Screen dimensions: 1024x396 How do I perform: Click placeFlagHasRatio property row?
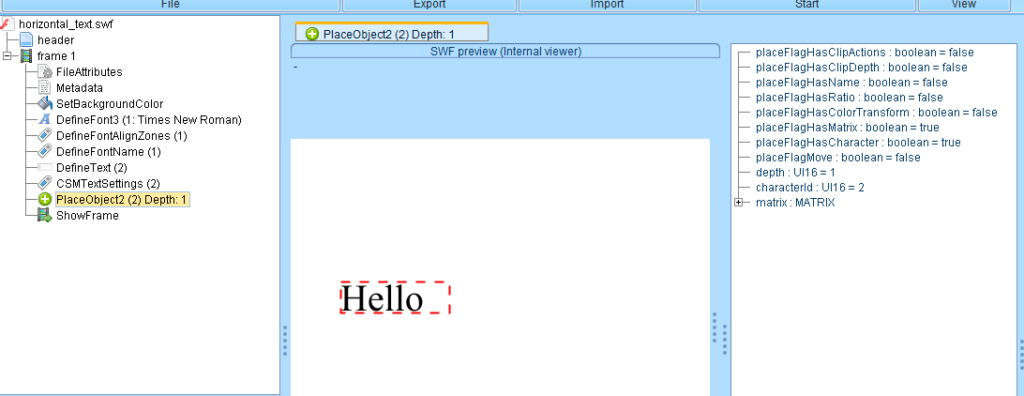click(849, 97)
